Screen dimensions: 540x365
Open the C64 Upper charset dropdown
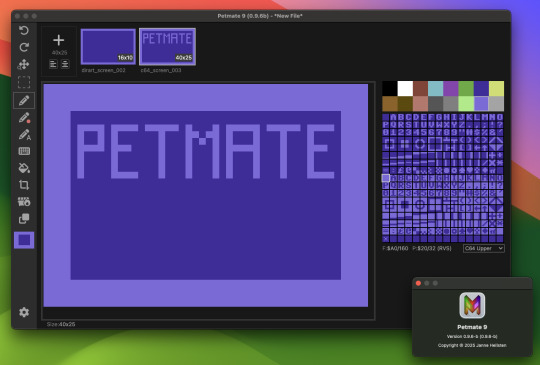[x=484, y=248]
